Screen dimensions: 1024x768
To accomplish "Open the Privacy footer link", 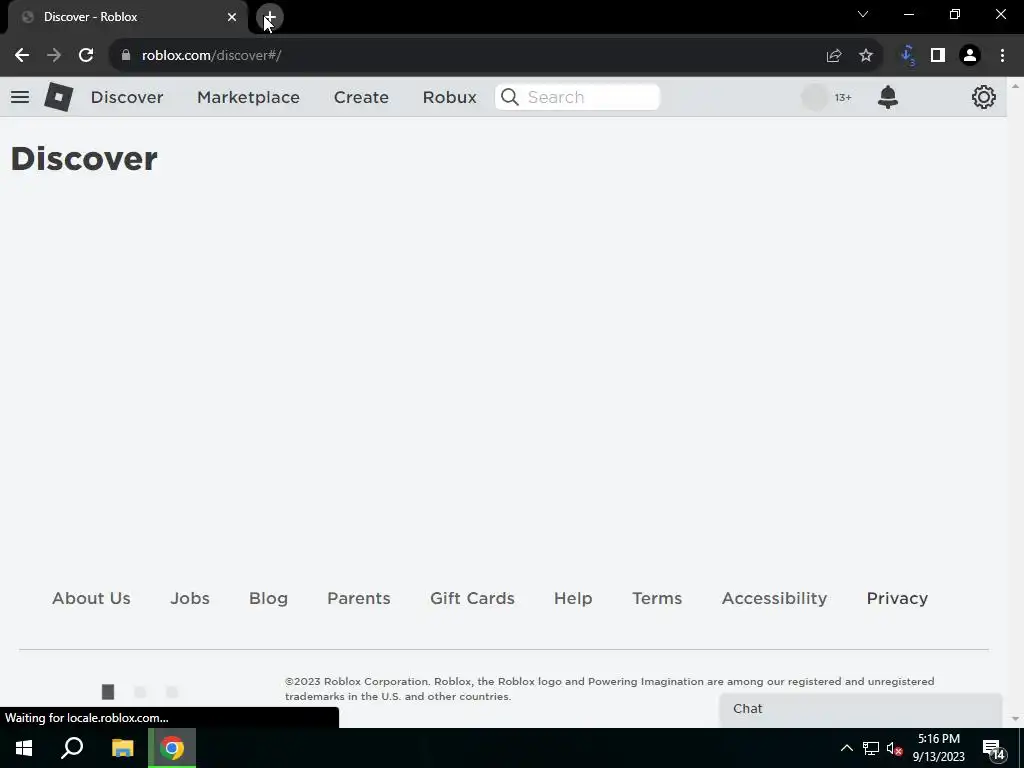I will [897, 598].
